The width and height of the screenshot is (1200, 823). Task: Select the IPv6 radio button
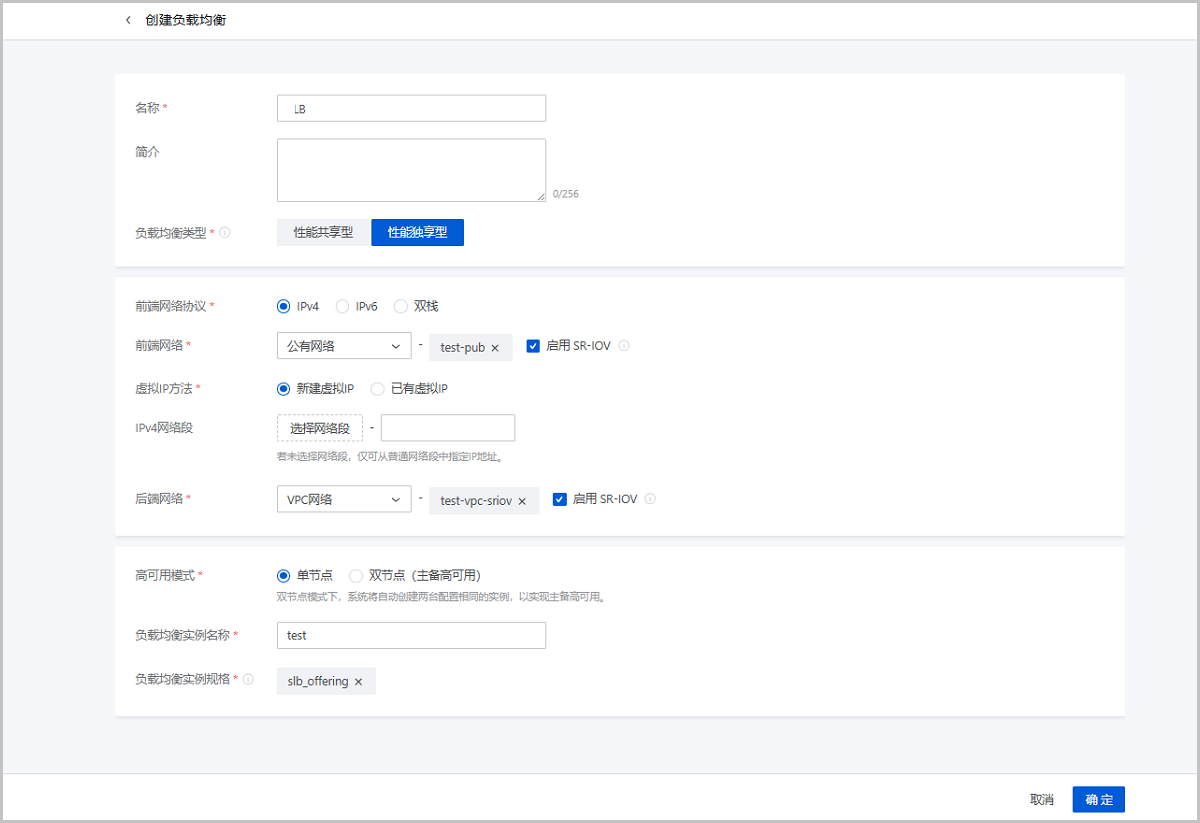pos(342,306)
